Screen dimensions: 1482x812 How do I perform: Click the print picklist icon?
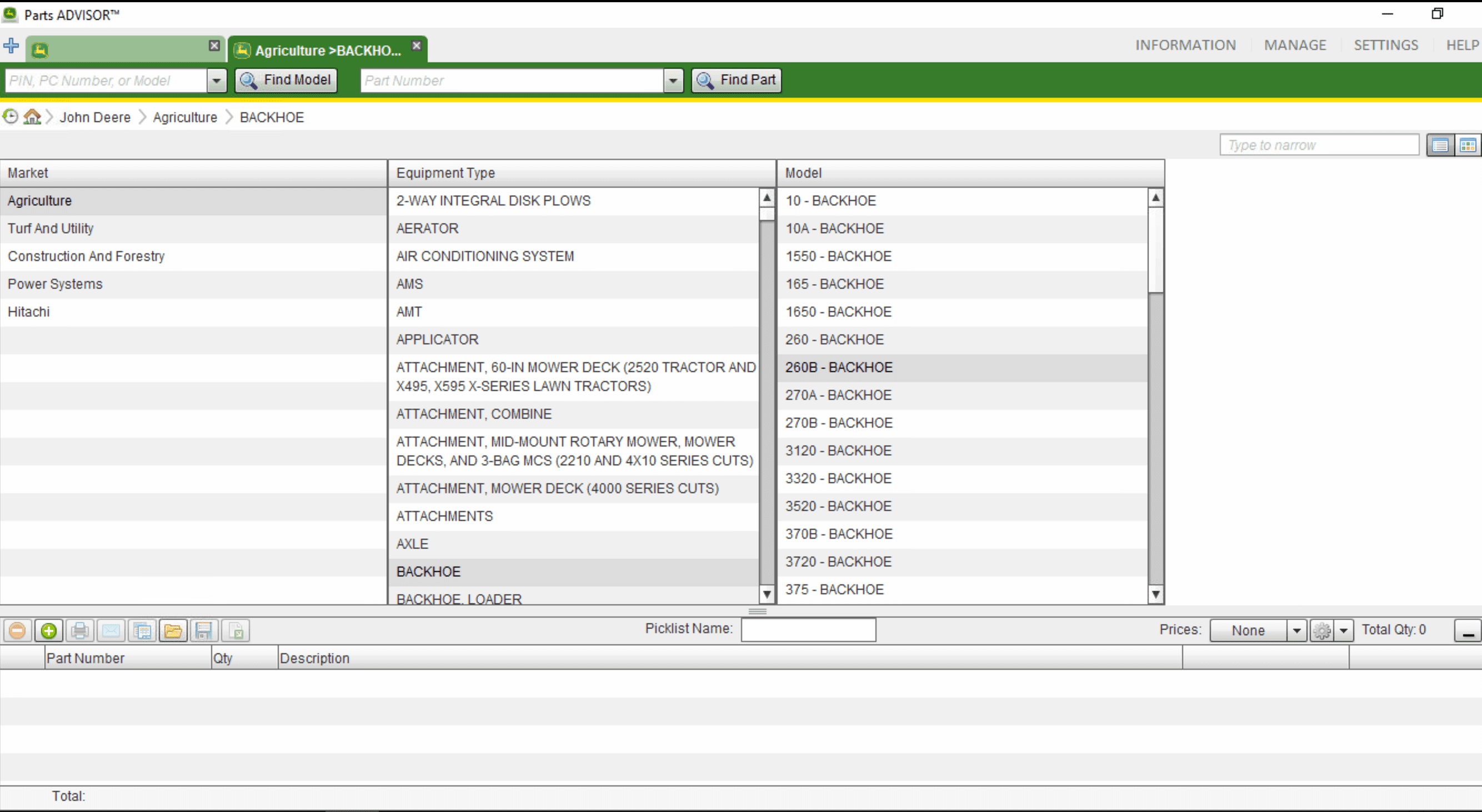80,631
